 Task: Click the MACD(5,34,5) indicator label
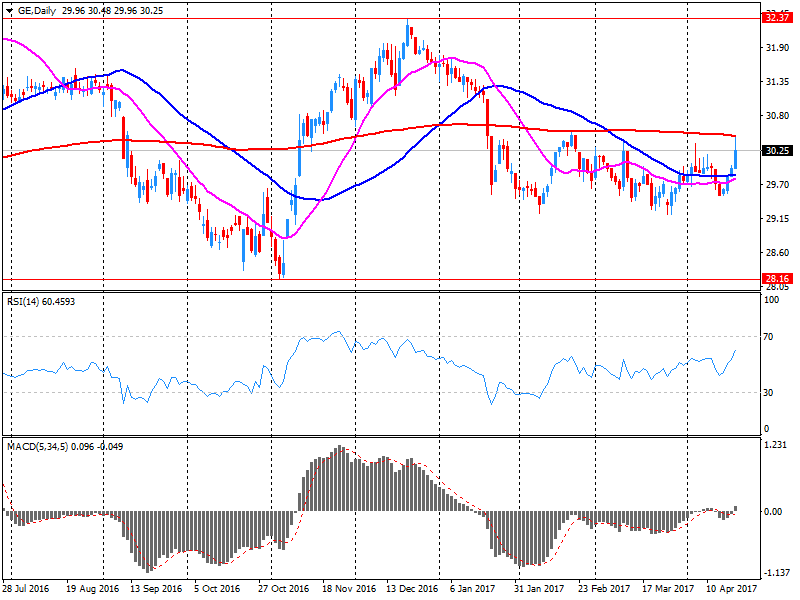[38, 445]
